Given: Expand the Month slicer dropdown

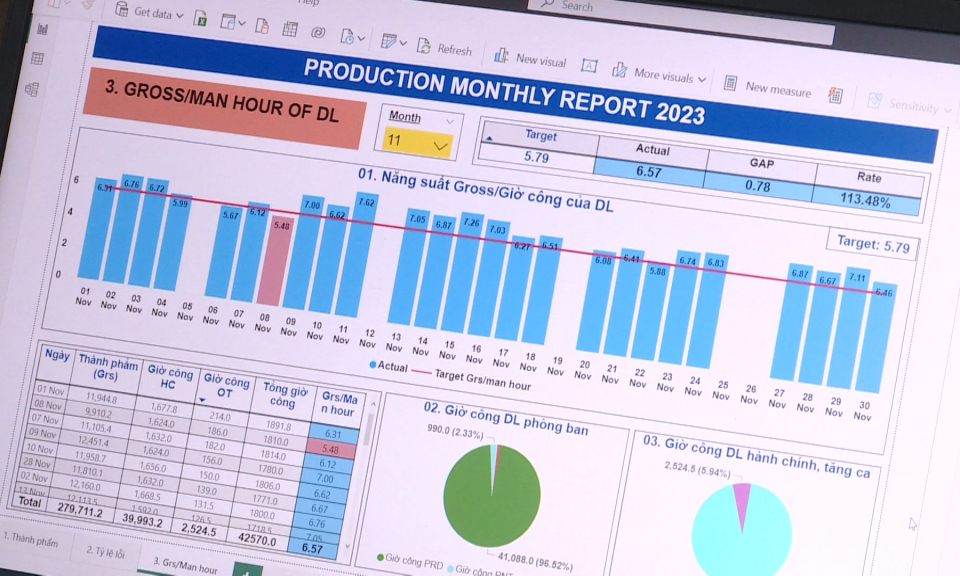Looking at the screenshot, I should point(441,145).
